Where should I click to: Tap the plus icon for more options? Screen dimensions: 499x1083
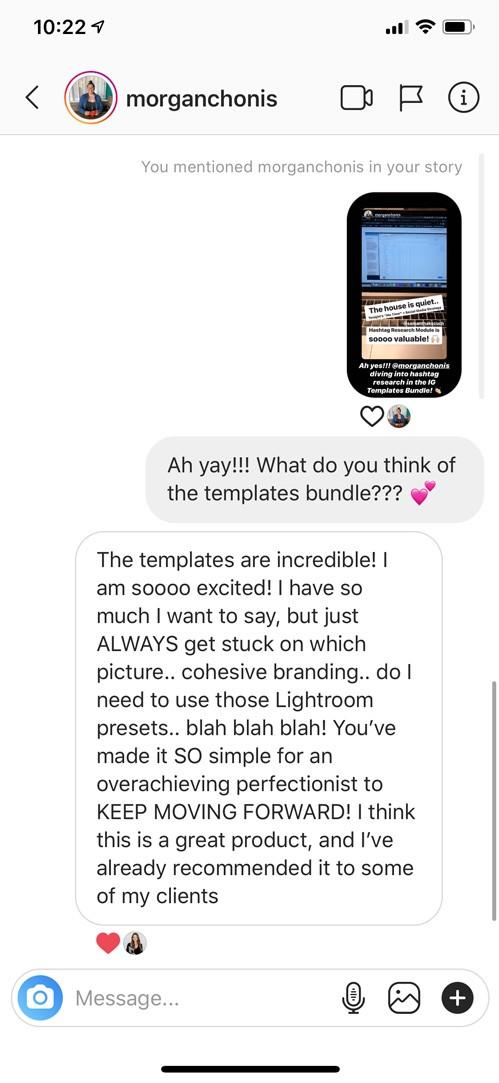[458, 997]
